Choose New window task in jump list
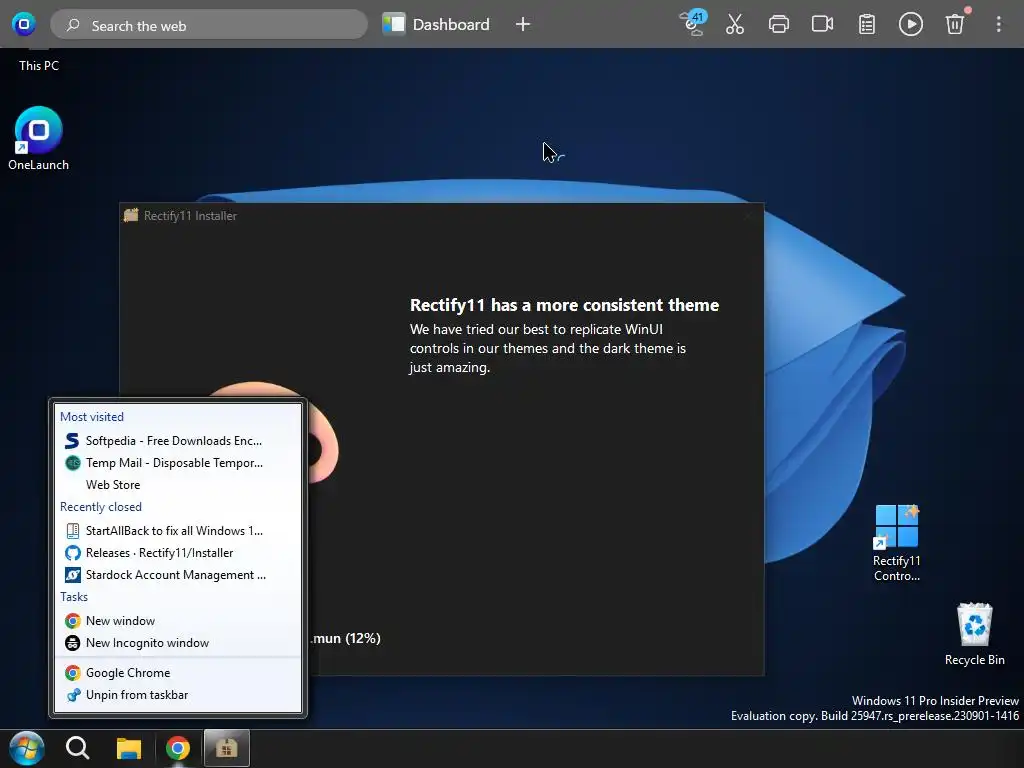1024x768 pixels. coord(178,621)
